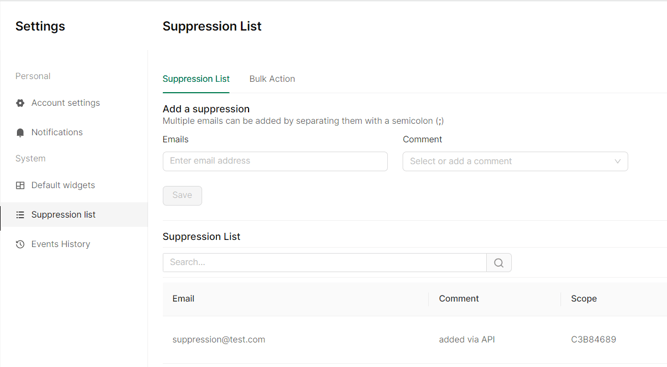
Task: Open the Select or add a comment box
Action: pyautogui.click(x=515, y=161)
